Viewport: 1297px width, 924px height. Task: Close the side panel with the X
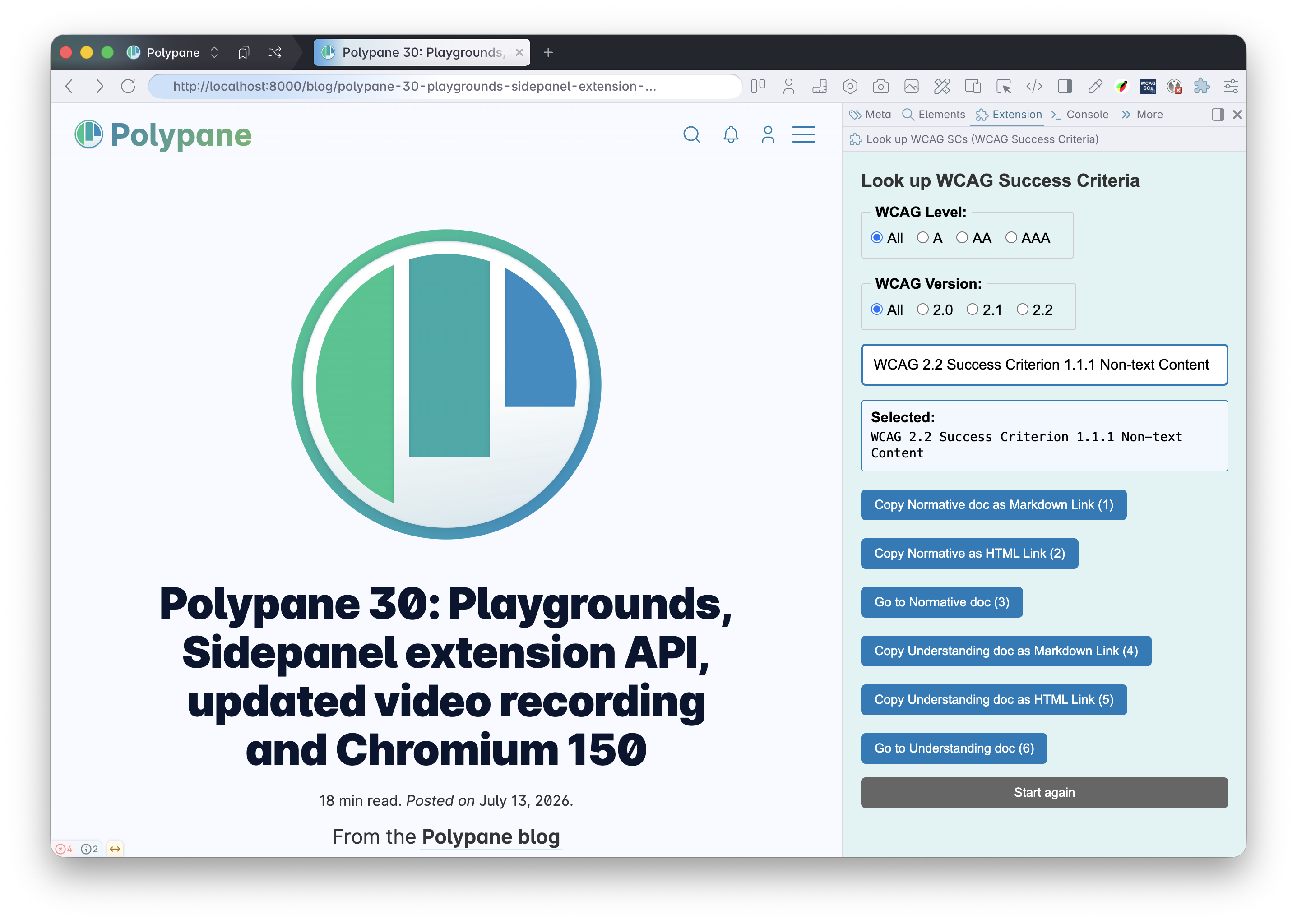(1237, 114)
